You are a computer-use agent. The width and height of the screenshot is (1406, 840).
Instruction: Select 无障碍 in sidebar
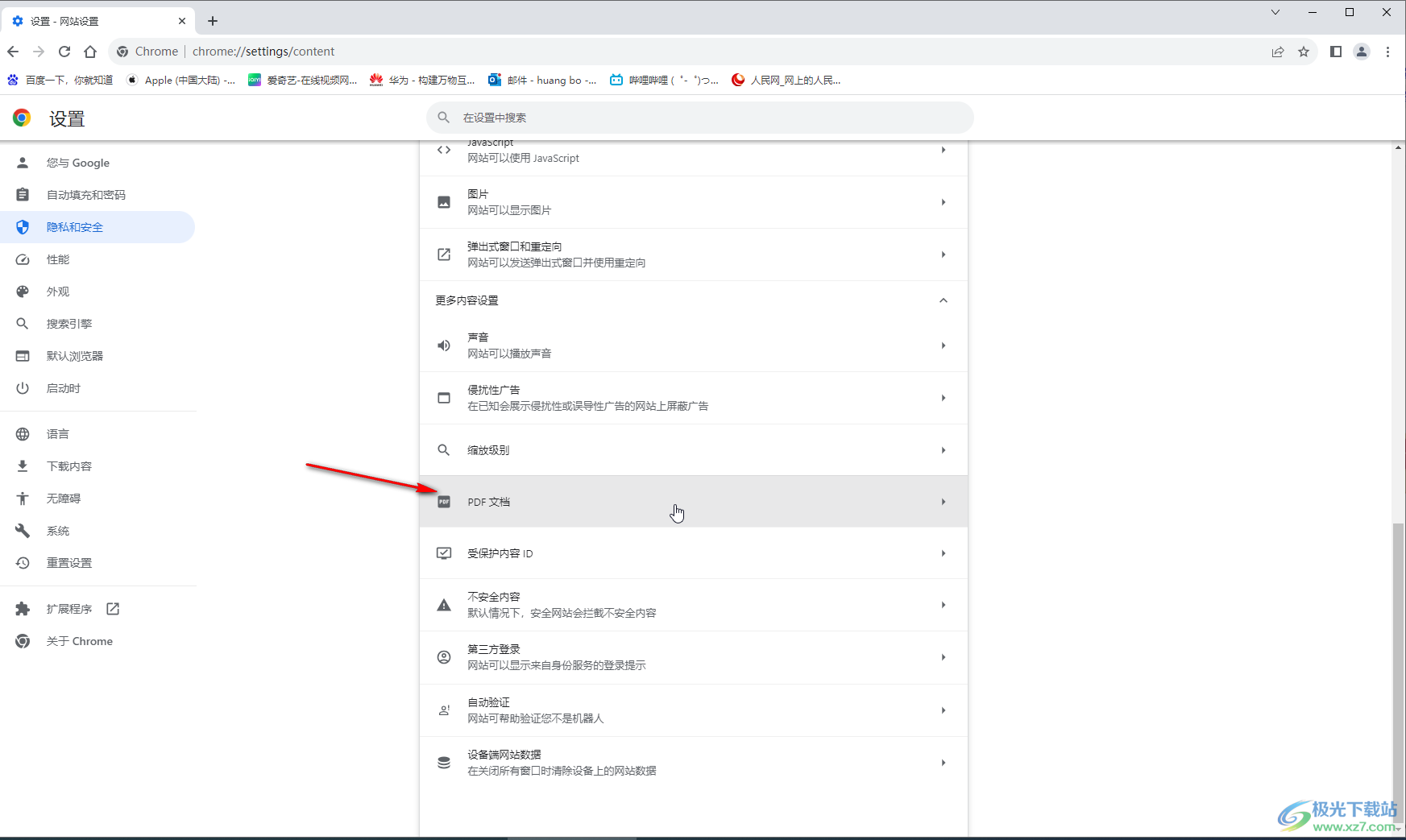pyautogui.click(x=97, y=499)
